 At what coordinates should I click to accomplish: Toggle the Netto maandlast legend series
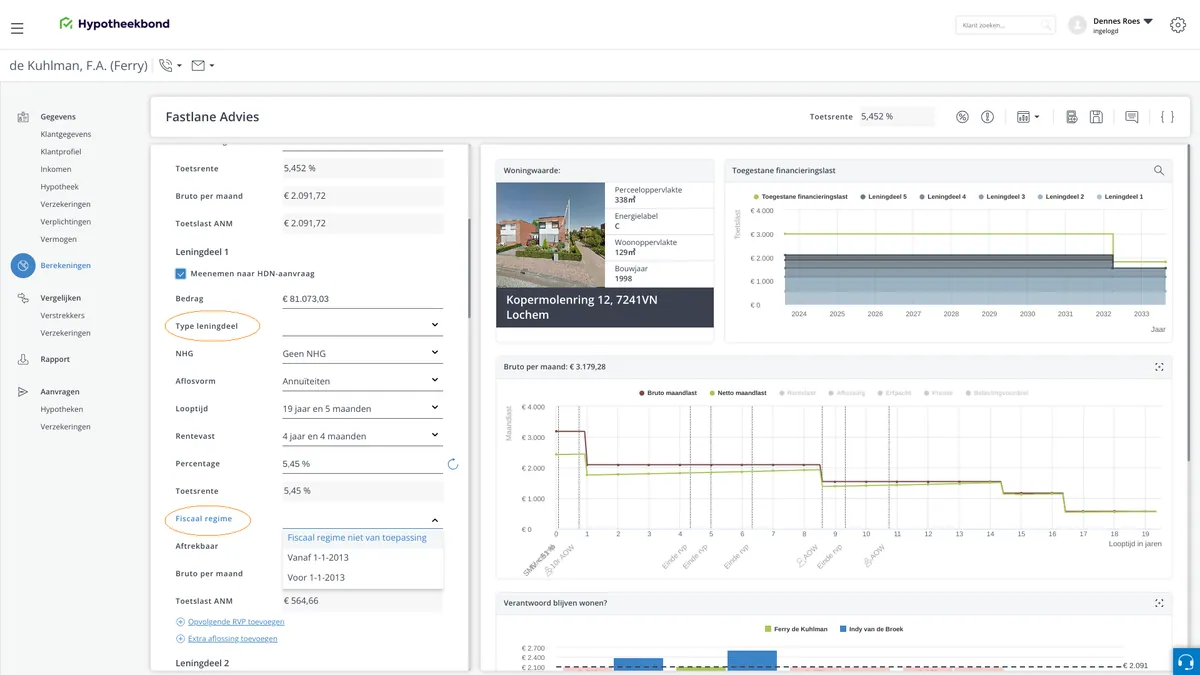coord(737,394)
